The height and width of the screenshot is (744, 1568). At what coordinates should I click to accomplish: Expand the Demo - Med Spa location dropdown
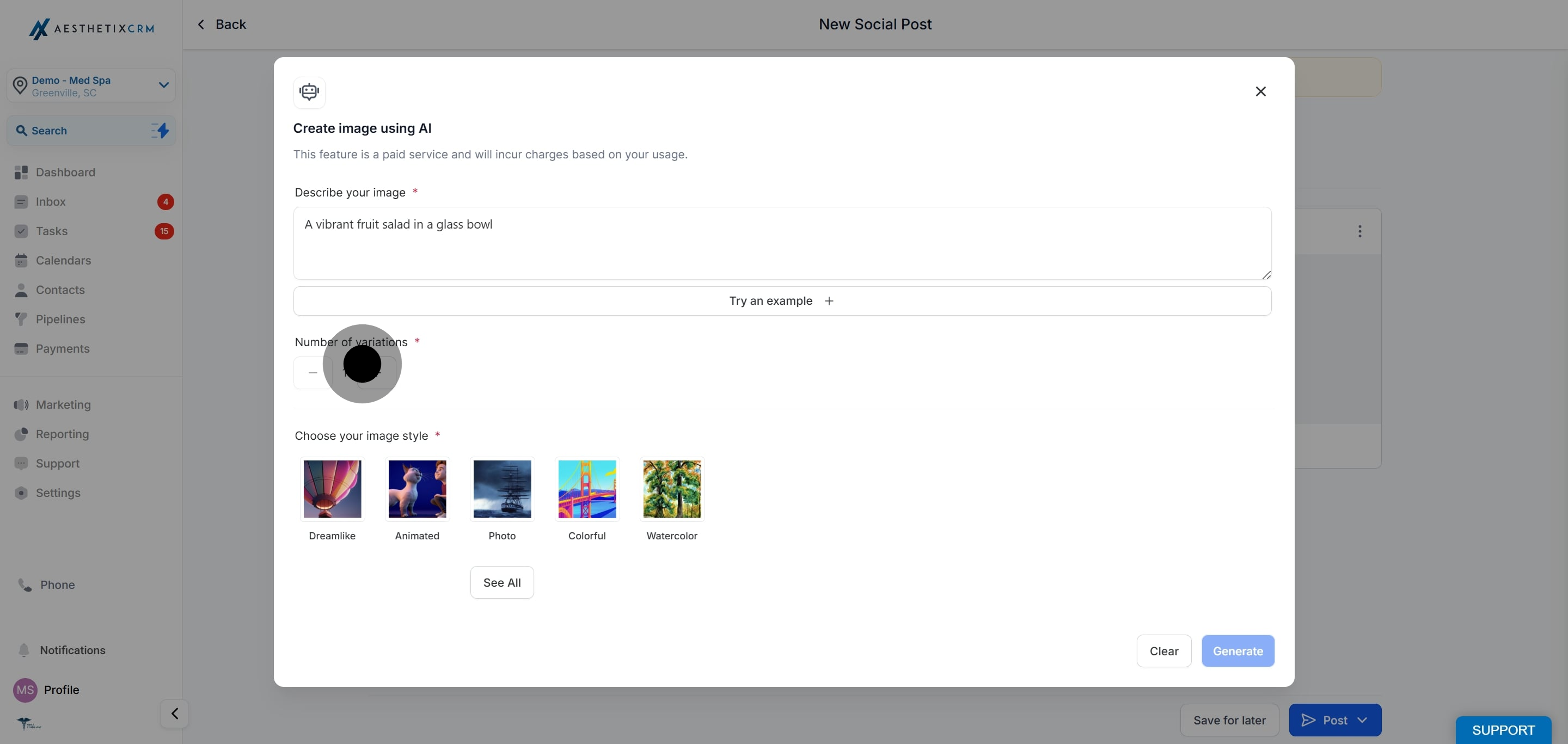[x=163, y=85]
